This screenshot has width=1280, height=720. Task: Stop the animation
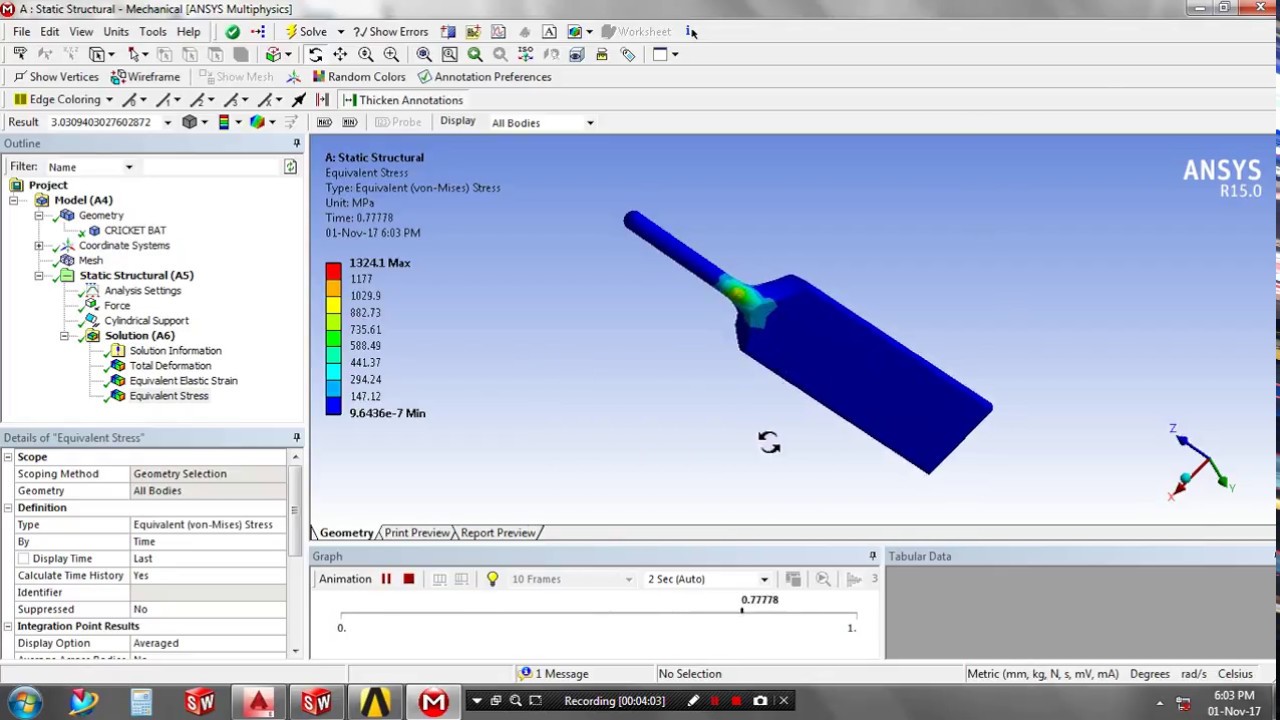click(x=408, y=579)
